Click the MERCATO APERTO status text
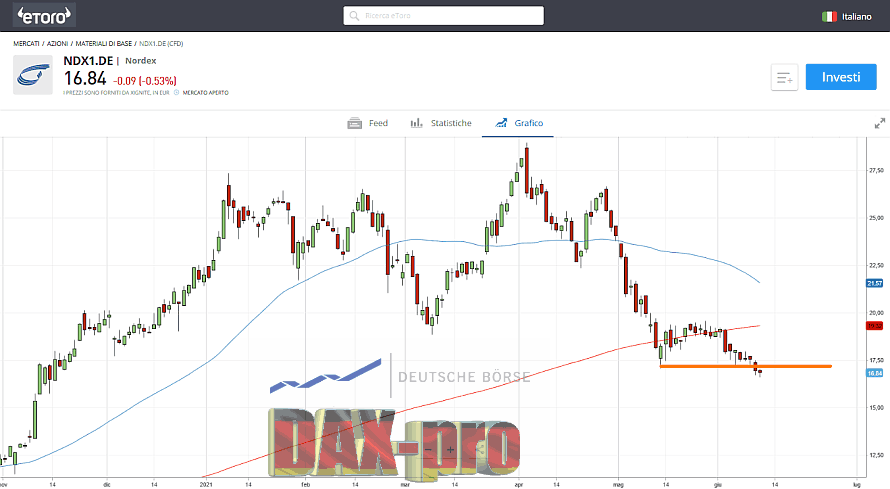 click(205, 92)
